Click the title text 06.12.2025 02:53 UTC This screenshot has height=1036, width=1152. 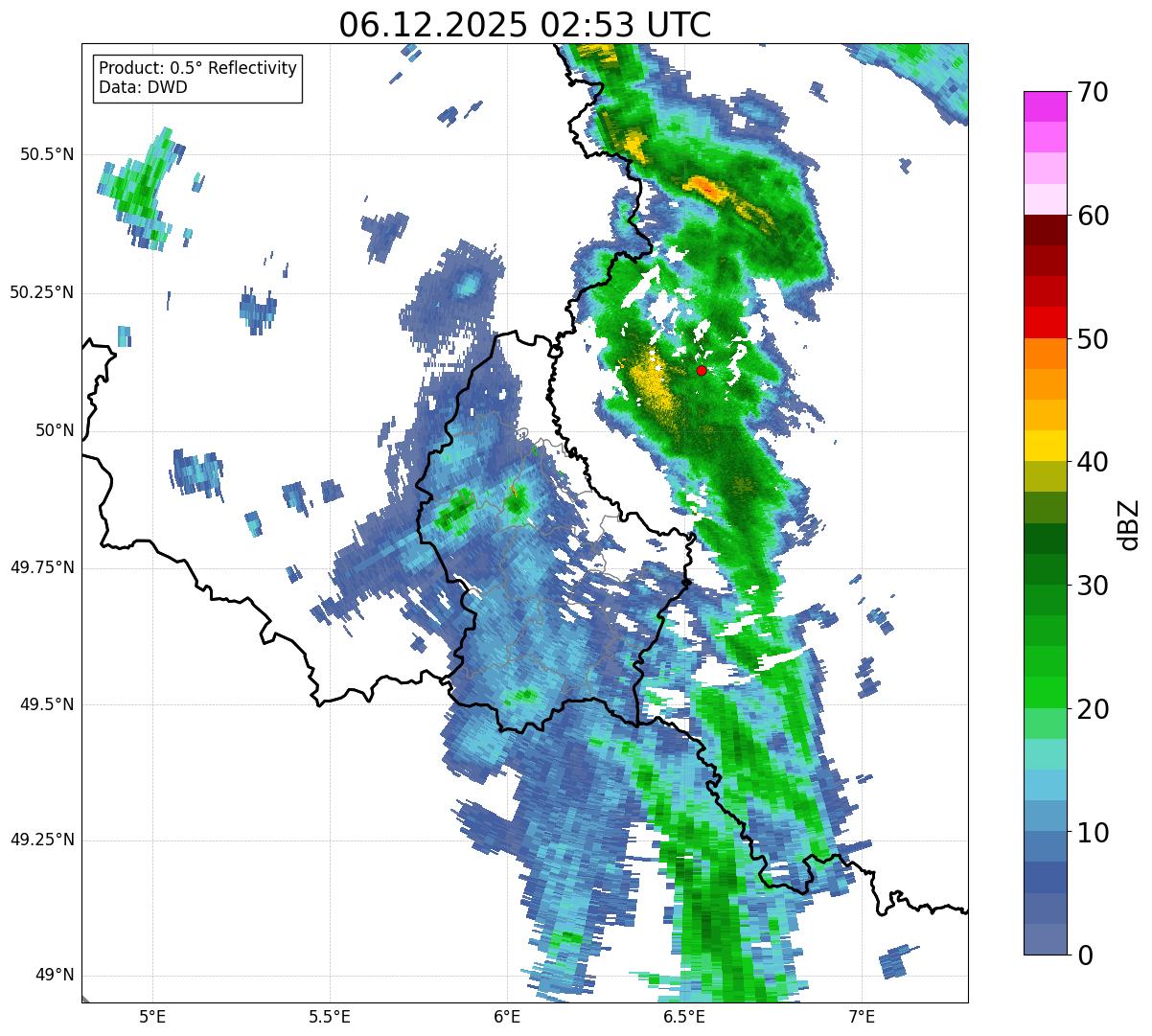click(525, 25)
